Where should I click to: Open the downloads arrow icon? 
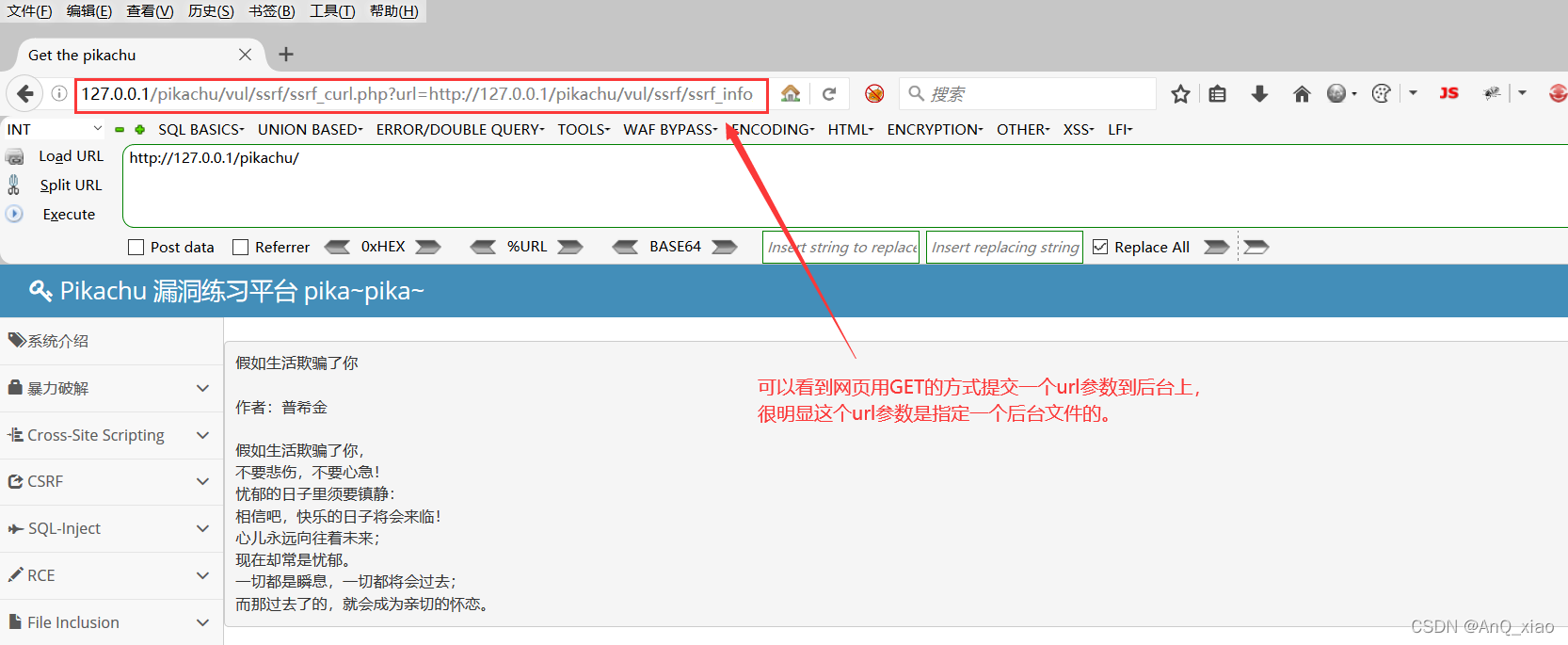(1259, 93)
